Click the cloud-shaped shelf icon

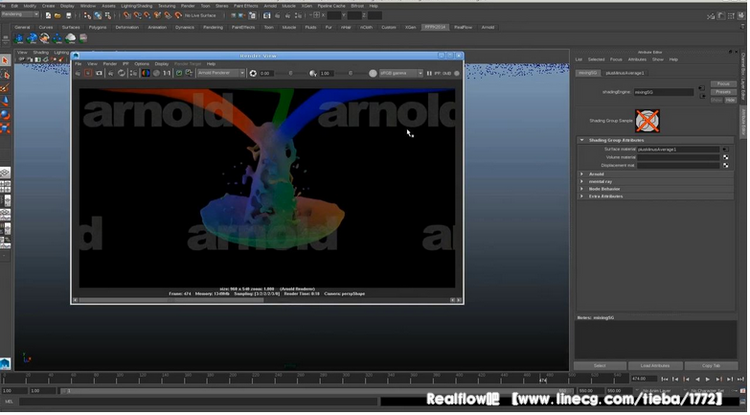(x=70, y=38)
